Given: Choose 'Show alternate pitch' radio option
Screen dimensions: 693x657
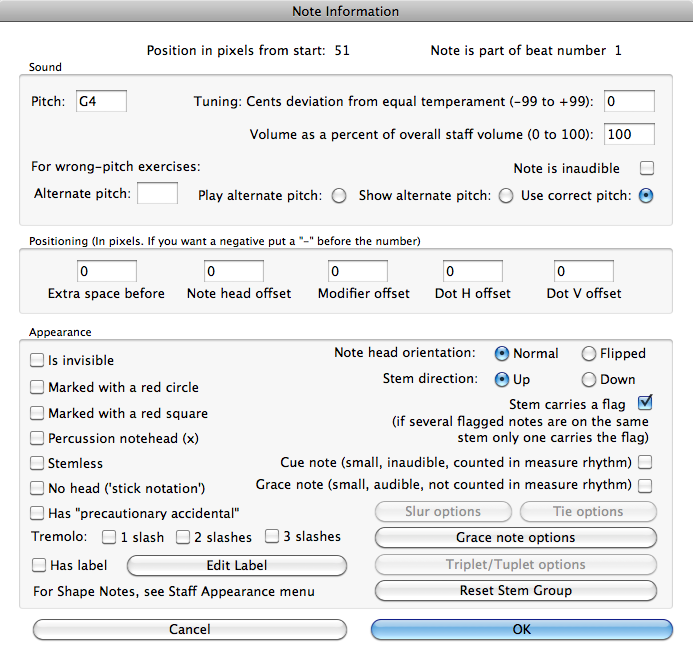Looking at the screenshot, I should click(506, 196).
